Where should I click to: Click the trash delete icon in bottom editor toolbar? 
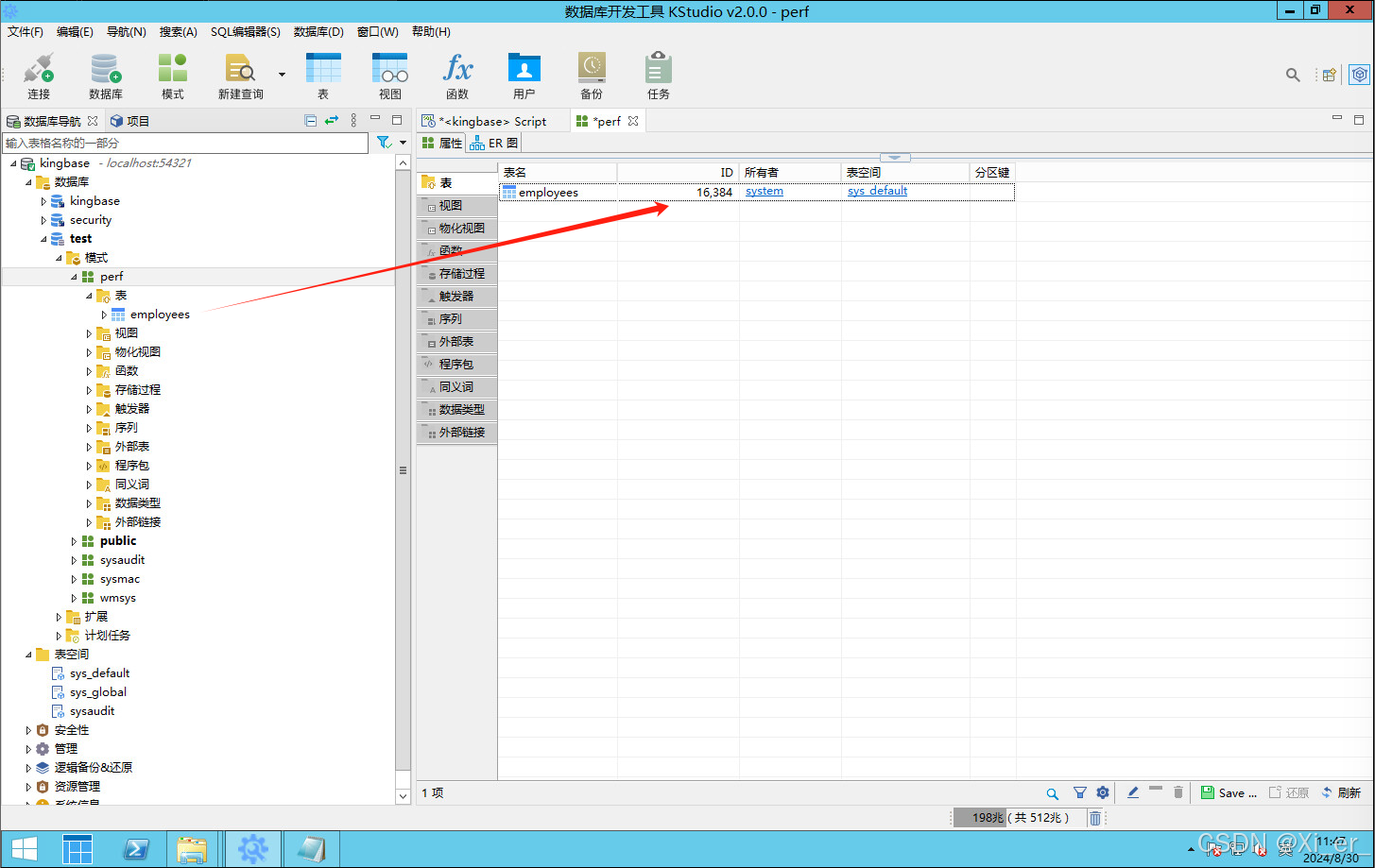(x=1177, y=793)
